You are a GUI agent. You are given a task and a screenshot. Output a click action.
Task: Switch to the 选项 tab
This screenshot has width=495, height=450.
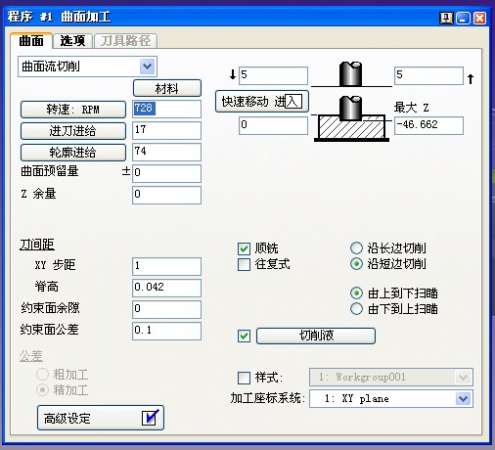(x=72, y=41)
